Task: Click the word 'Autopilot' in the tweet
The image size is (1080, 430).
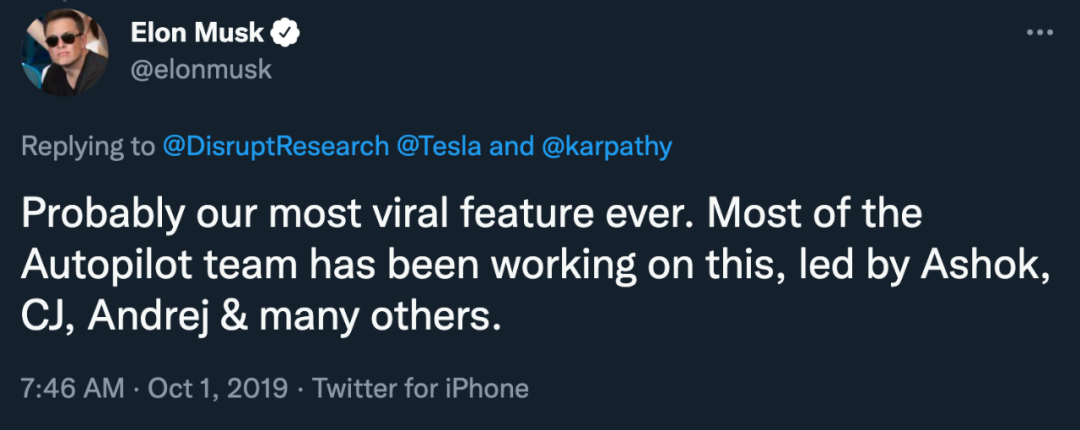Action: coord(102,266)
